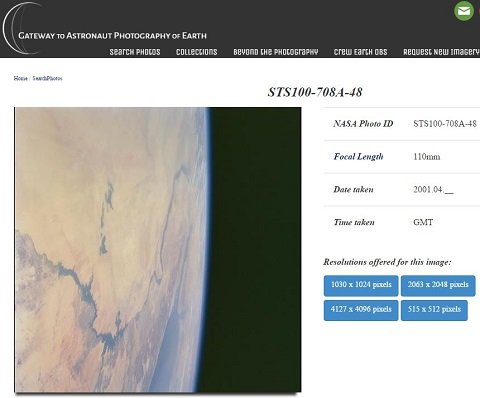Open the Request New Imagery menu
480x398 pixels.
pyautogui.click(x=441, y=52)
